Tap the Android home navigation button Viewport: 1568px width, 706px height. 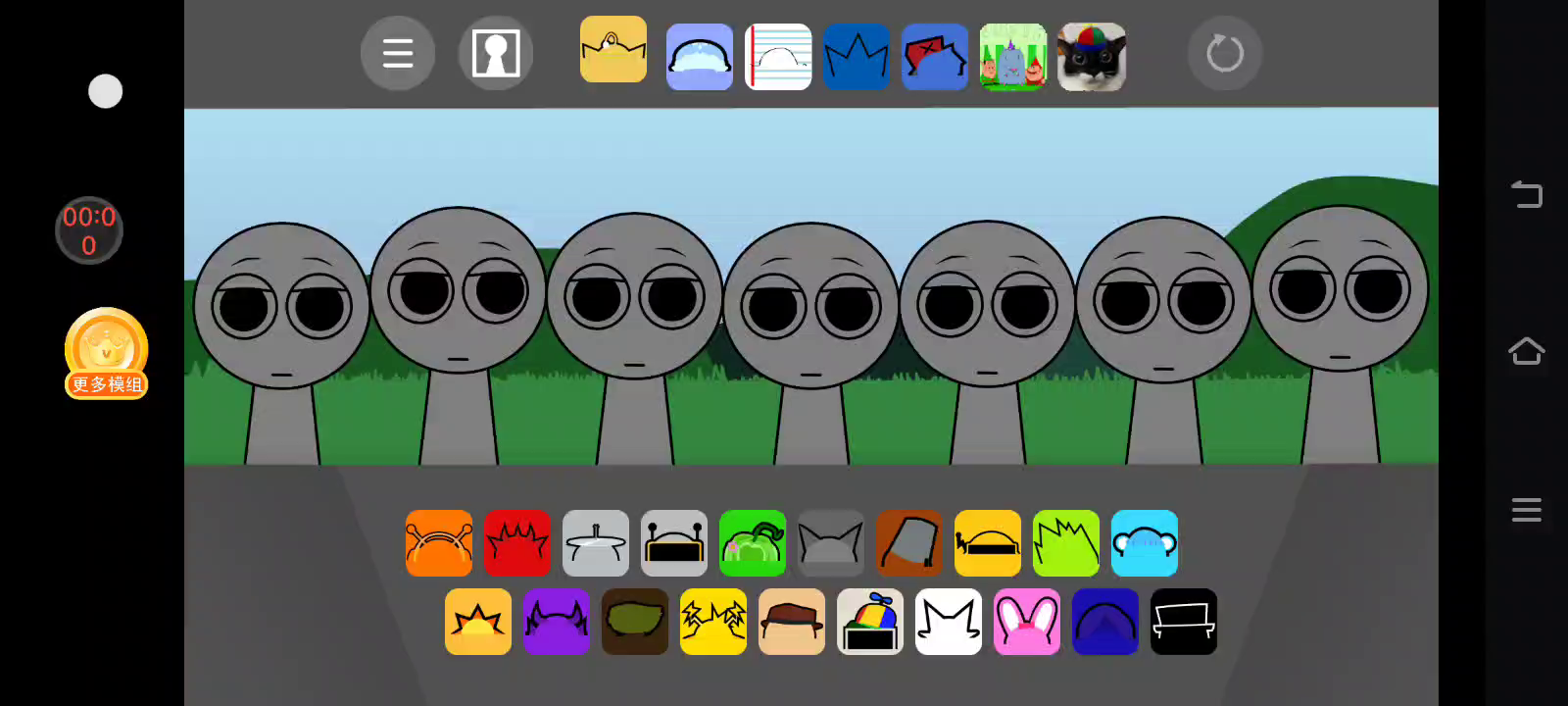coord(1526,351)
